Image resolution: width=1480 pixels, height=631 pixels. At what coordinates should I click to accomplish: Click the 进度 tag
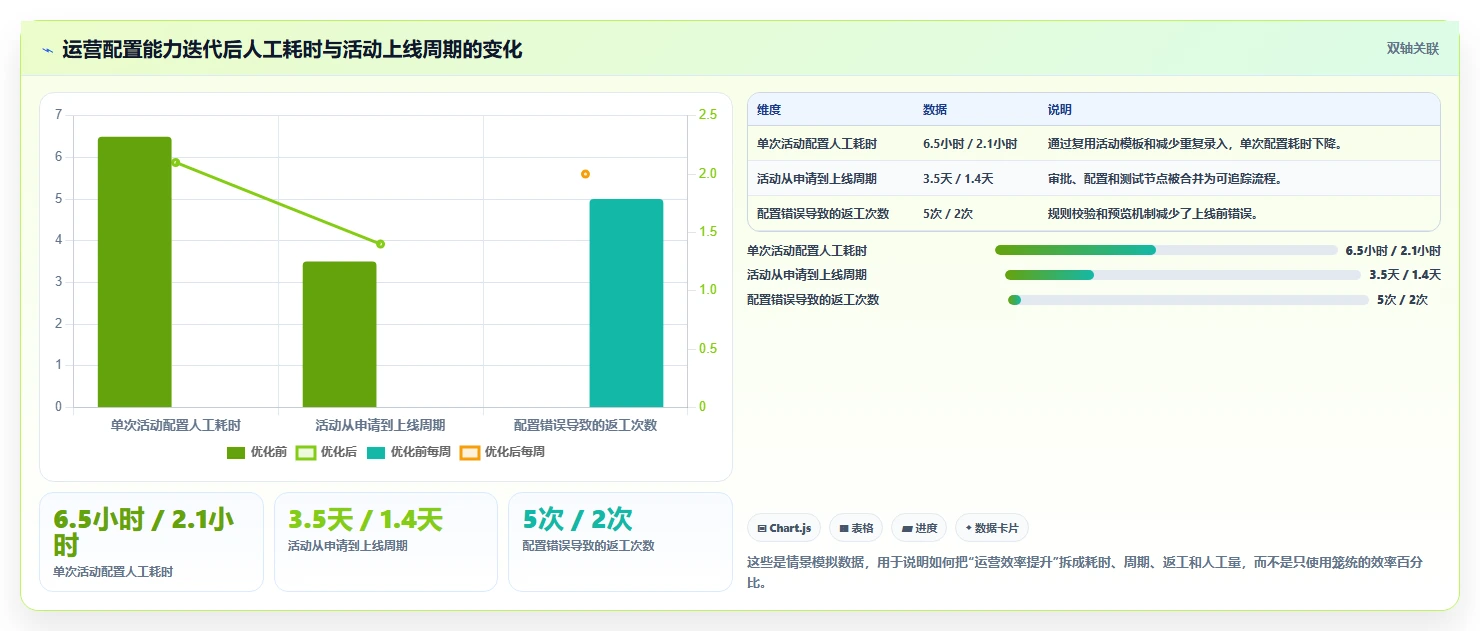coord(919,528)
